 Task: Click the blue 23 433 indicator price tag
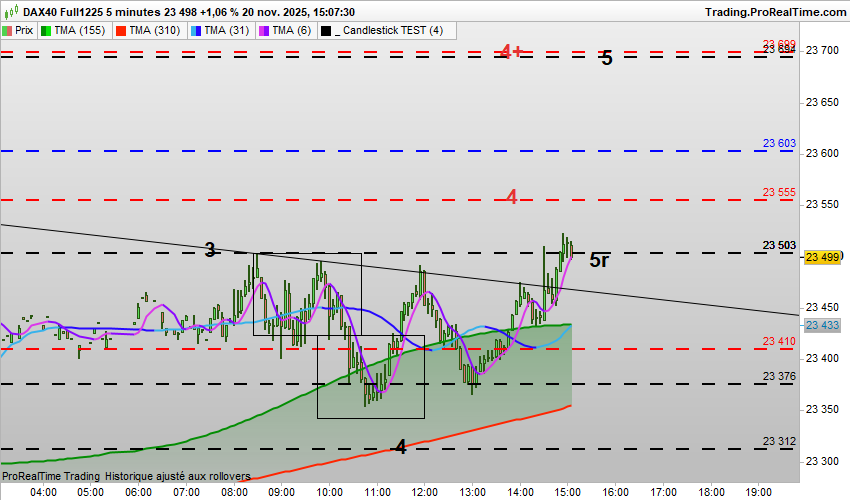(x=822, y=325)
